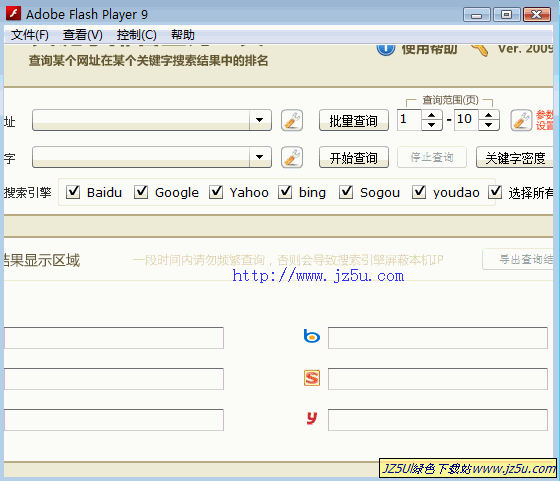
Task: Click the export query results button
Action: pyautogui.click(x=518, y=259)
